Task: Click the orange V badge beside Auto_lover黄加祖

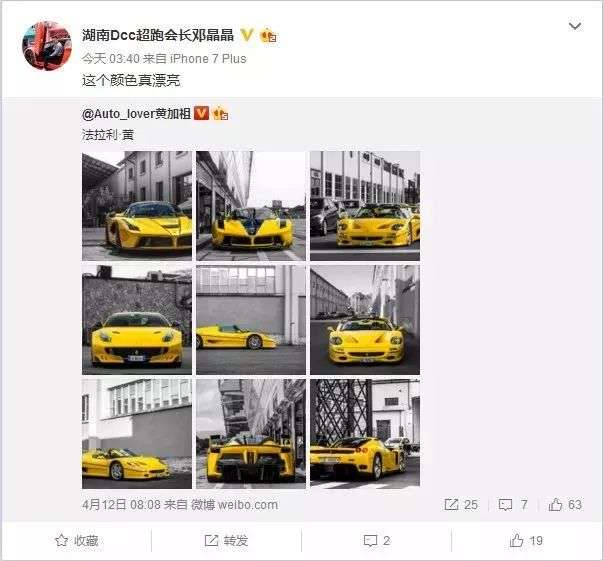Action: pyautogui.click(x=201, y=113)
